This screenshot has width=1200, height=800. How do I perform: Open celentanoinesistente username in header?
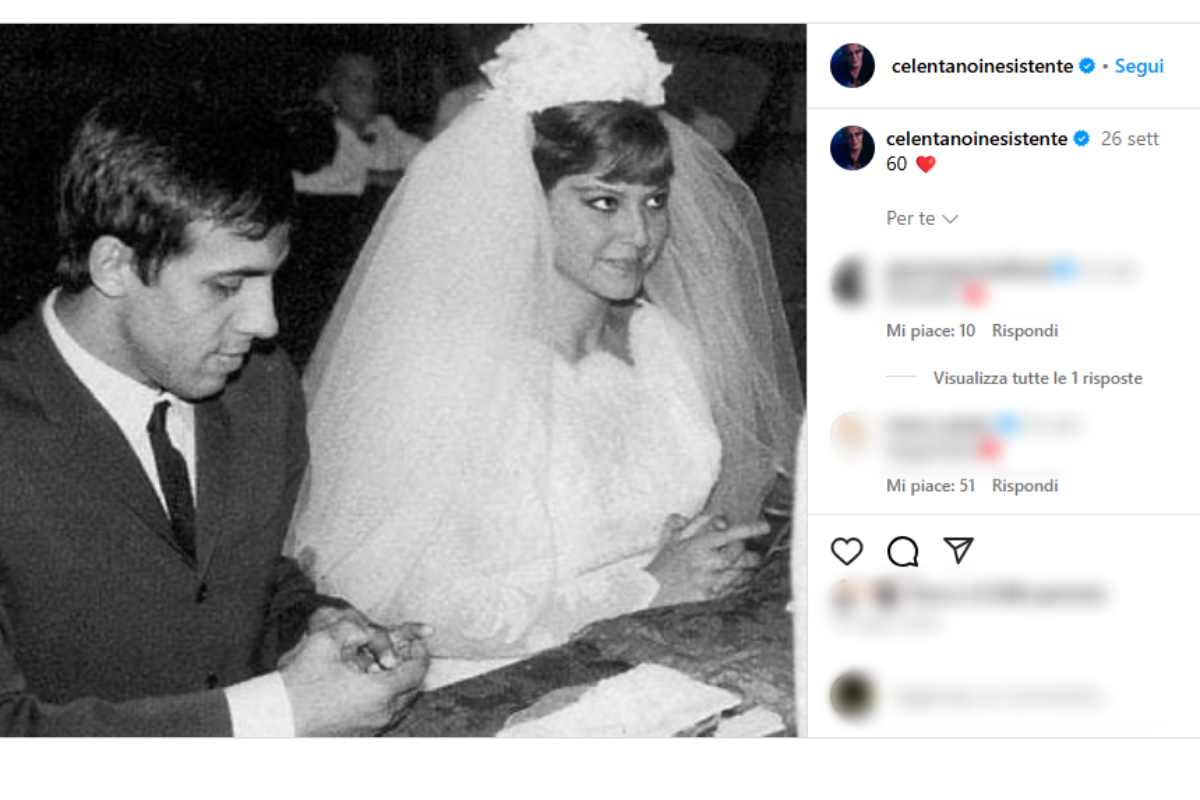click(981, 66)
